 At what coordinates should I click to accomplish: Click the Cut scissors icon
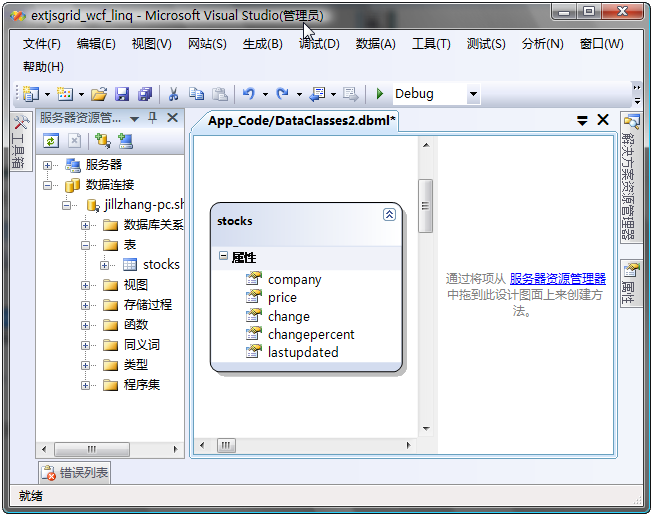pos(173,94)
